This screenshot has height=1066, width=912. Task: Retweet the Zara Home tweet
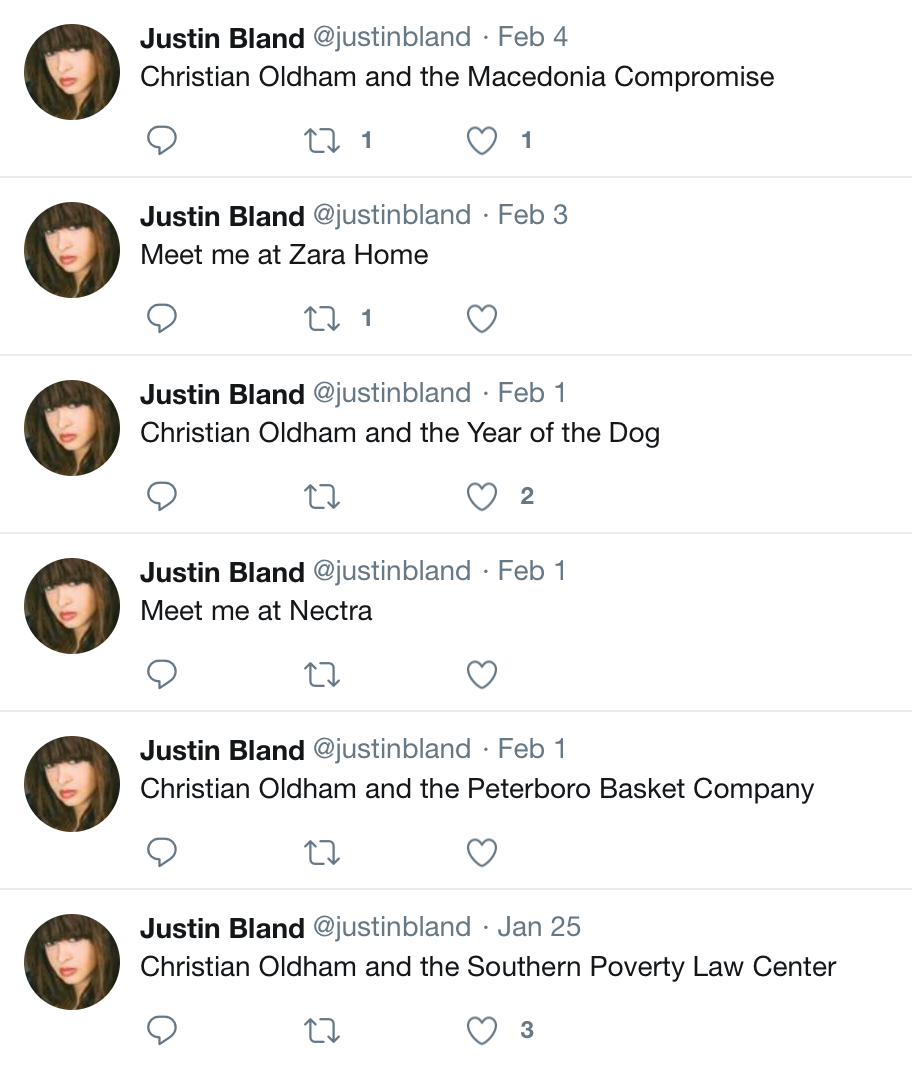click(x=321, y=319)
